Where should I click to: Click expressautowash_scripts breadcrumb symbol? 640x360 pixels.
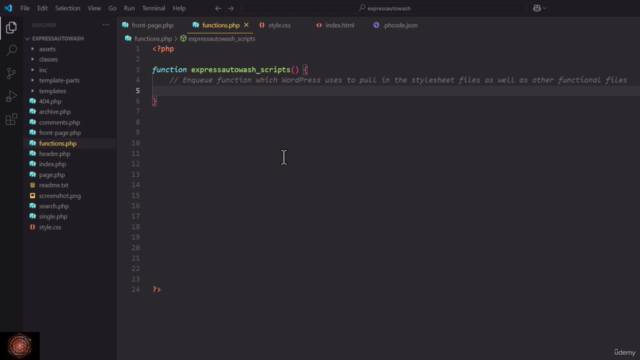pyautogui.click(x=222, y=39)
